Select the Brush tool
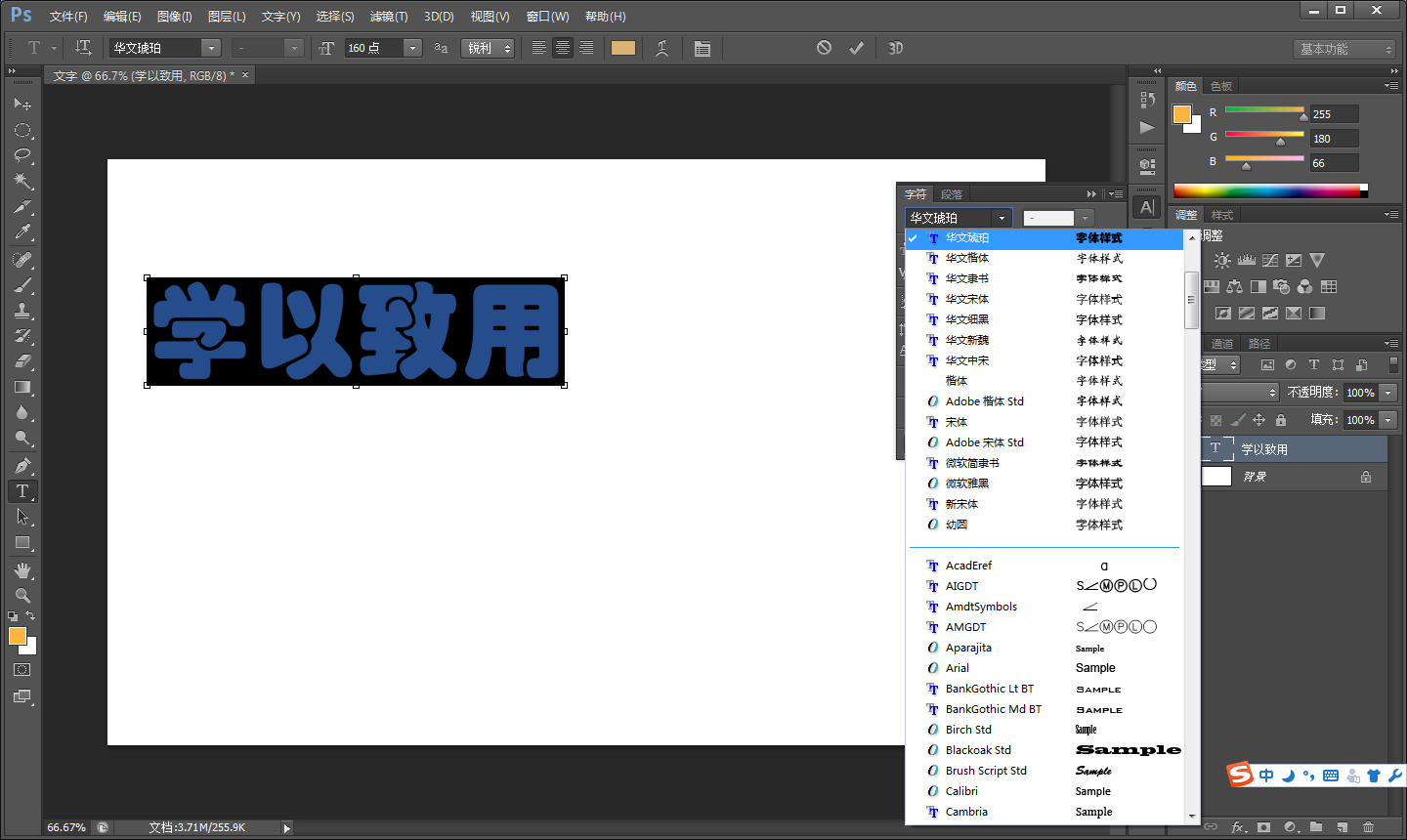 22,285
